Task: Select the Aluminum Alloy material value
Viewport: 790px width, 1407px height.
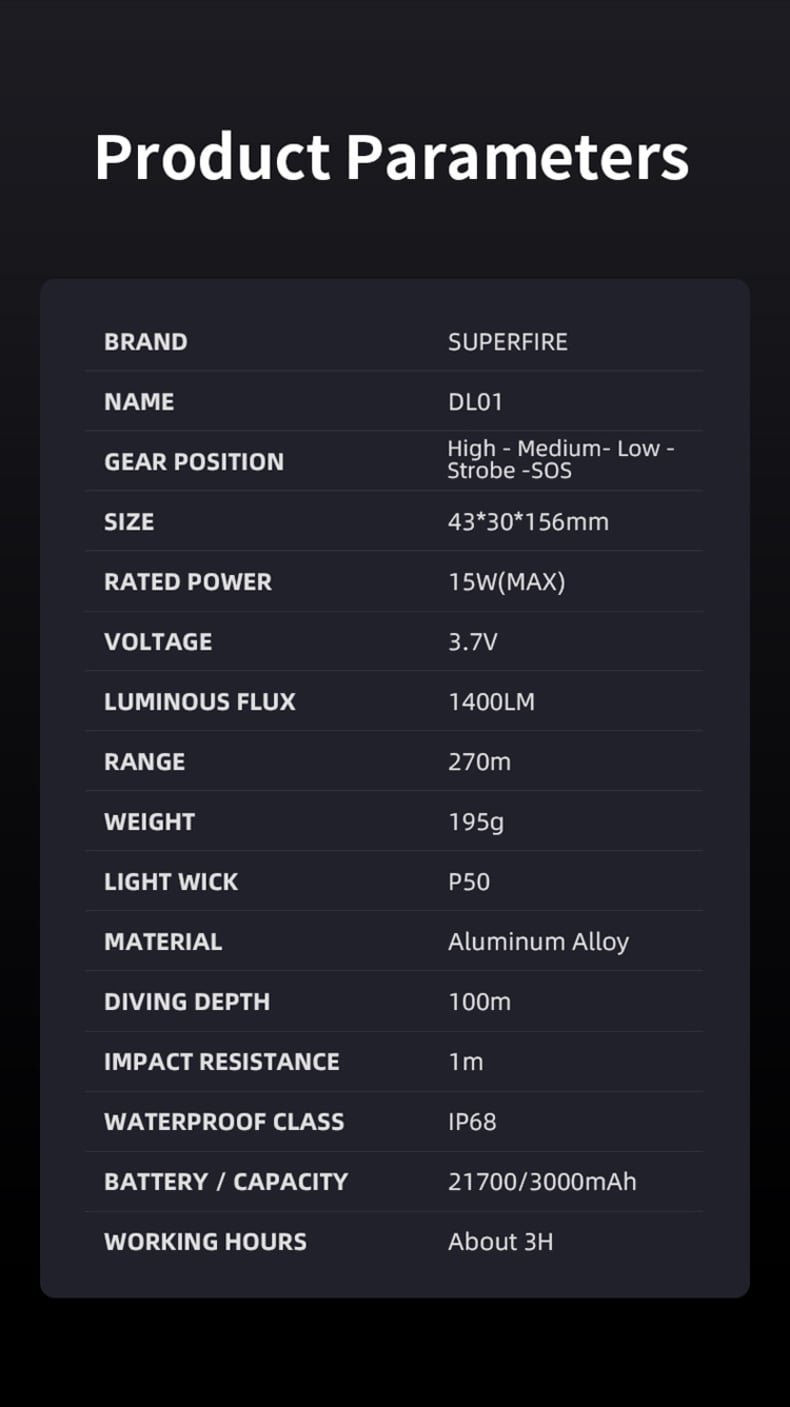Action: (538, 942)
